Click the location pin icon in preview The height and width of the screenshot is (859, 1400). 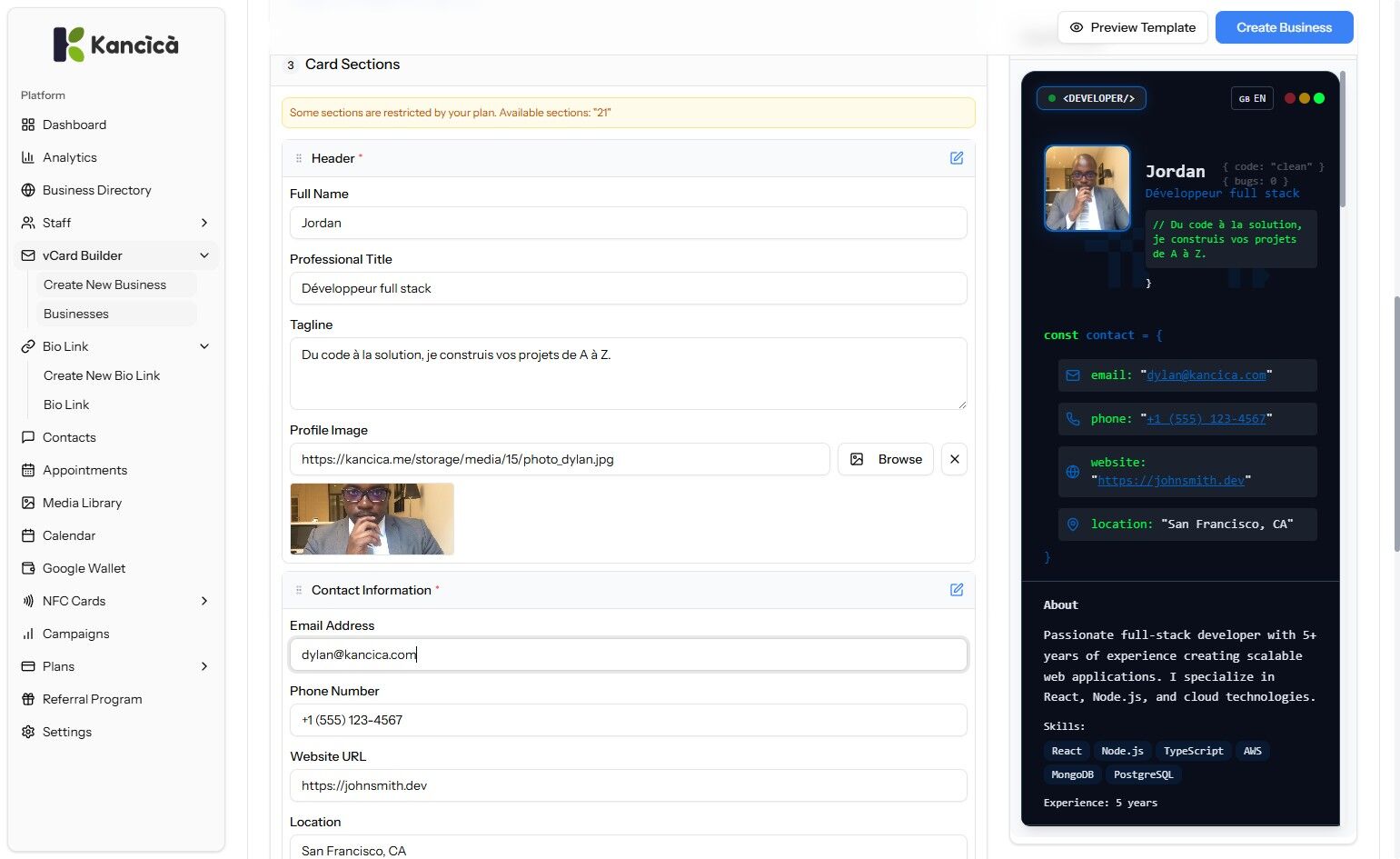[1073, 524]
